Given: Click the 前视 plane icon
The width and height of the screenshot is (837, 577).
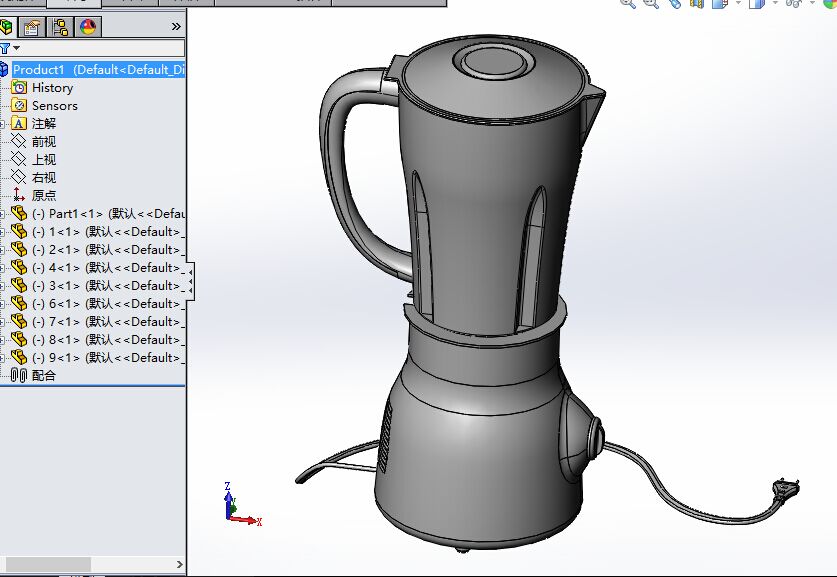Looking at the screenshot, I should tap(19, 141).
